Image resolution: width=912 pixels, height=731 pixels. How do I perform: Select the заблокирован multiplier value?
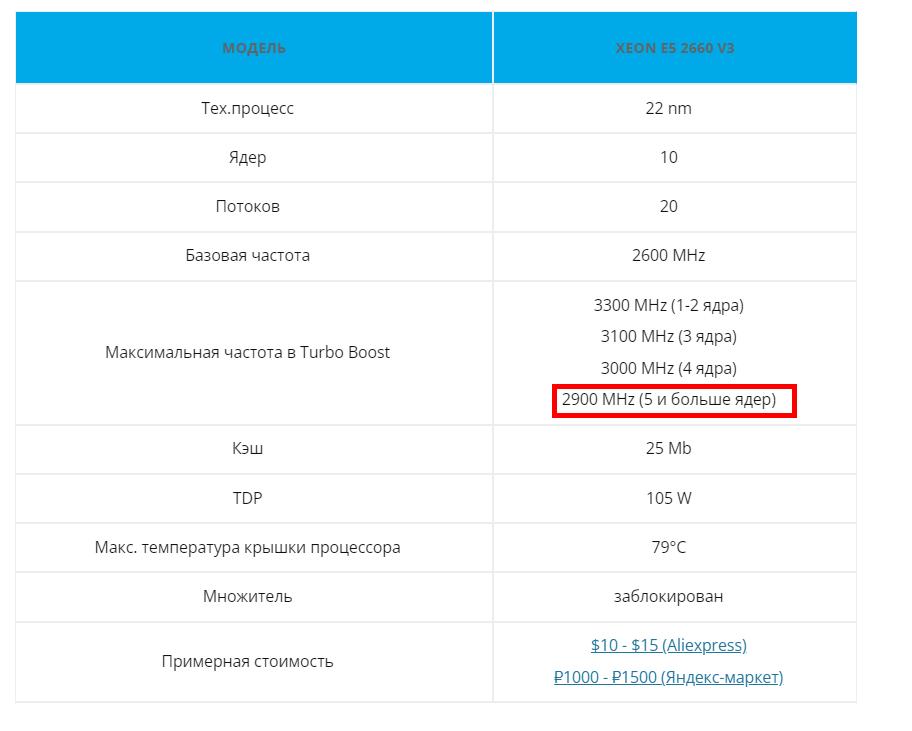pos(668,596)
